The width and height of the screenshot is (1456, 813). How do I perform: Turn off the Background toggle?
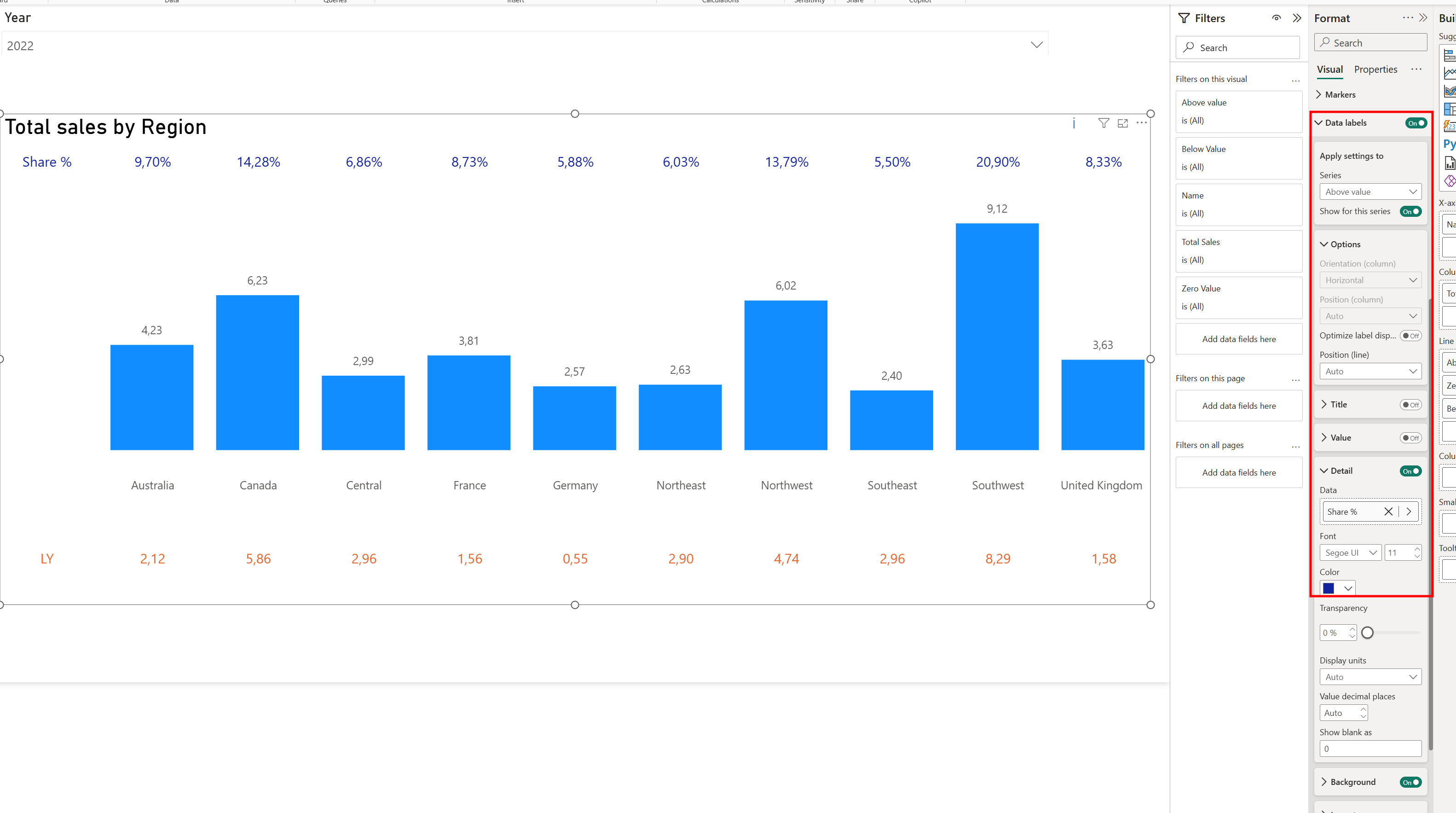pos(1411,783)
